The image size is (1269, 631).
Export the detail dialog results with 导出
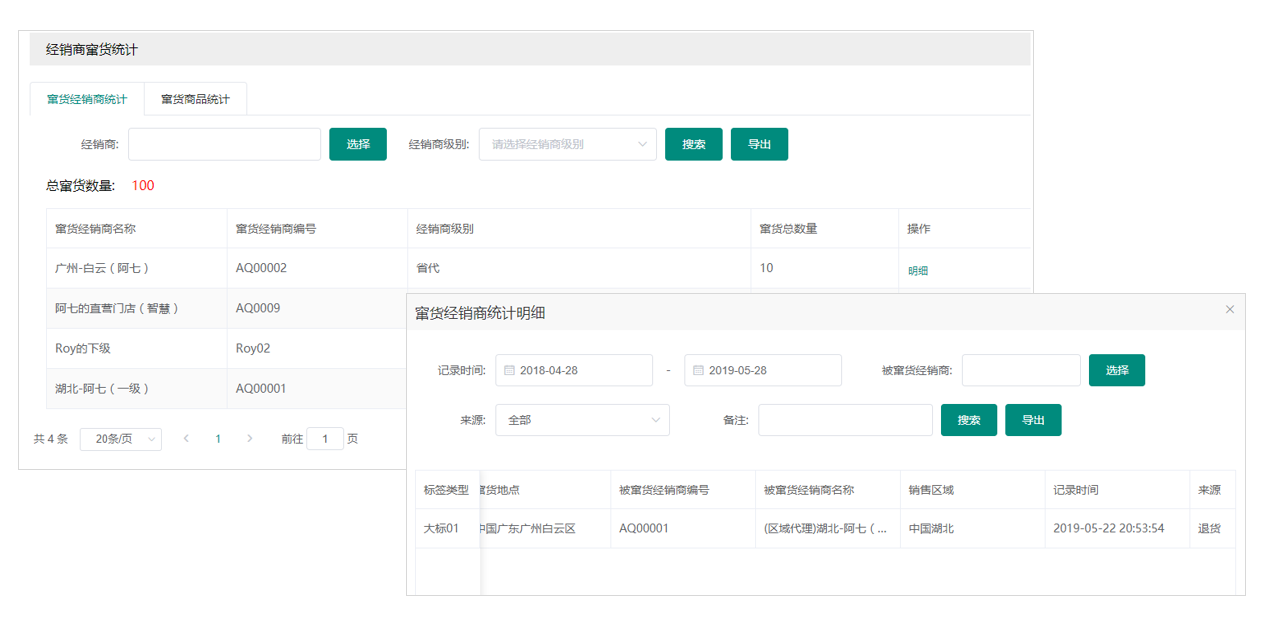coord(1033,420)
